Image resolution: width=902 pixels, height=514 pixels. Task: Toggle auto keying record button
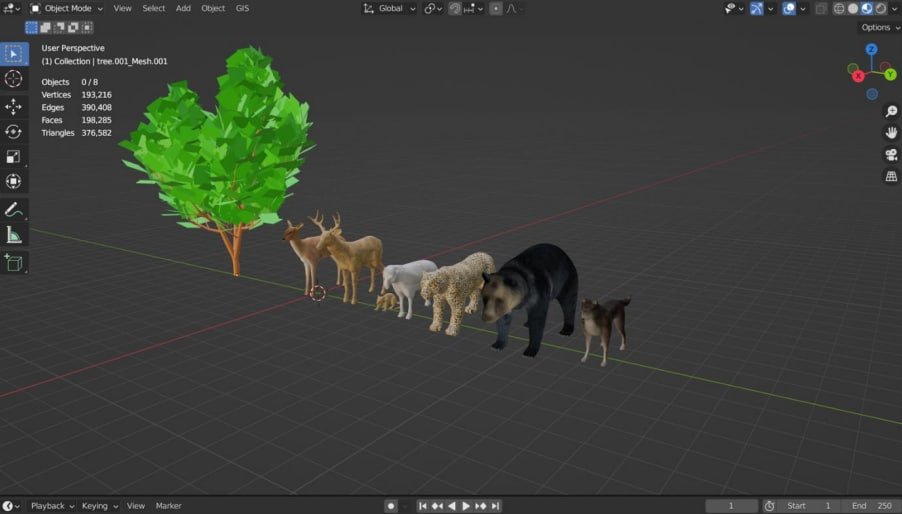pyautogui.click(x=391, y=506)
